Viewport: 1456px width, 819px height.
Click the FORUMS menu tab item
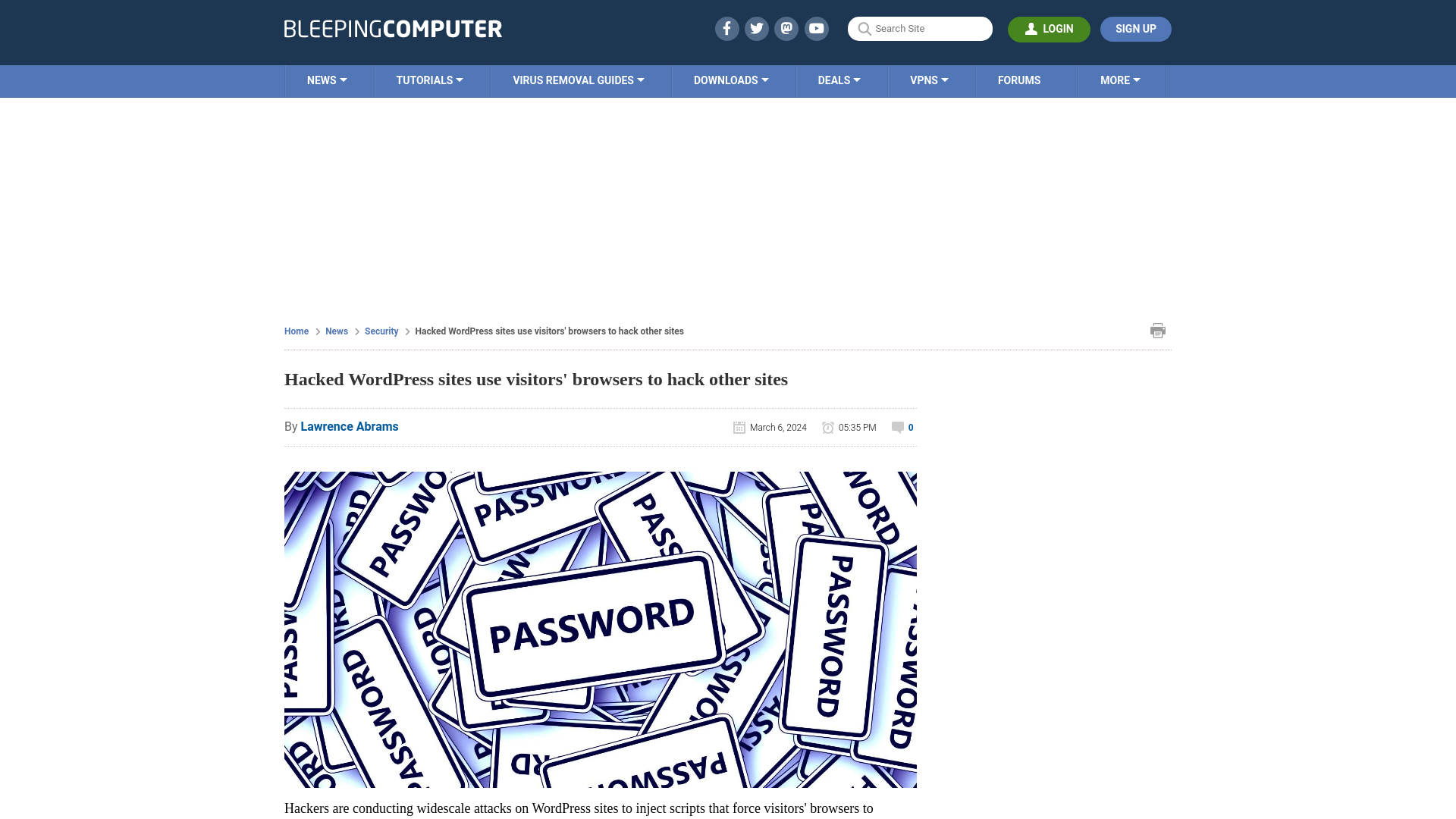[1019, 80]
